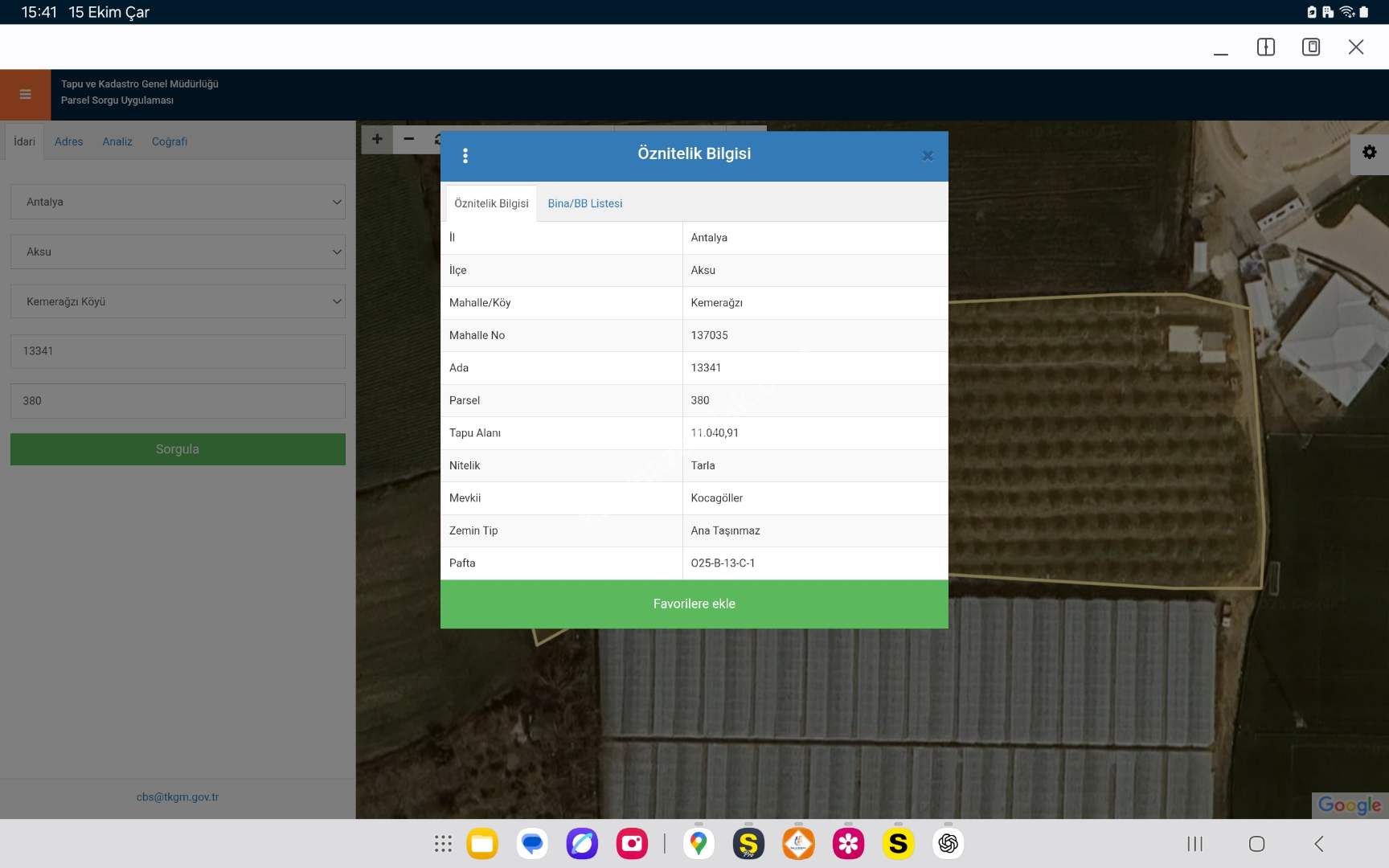1389x868 pixels.
Task: Expand the Aksu district dropdown
Action: pos(178,252)
